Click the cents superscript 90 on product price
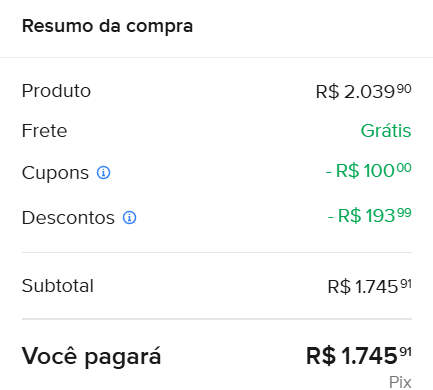The image size is (433, 390). (x=404, y=89)
